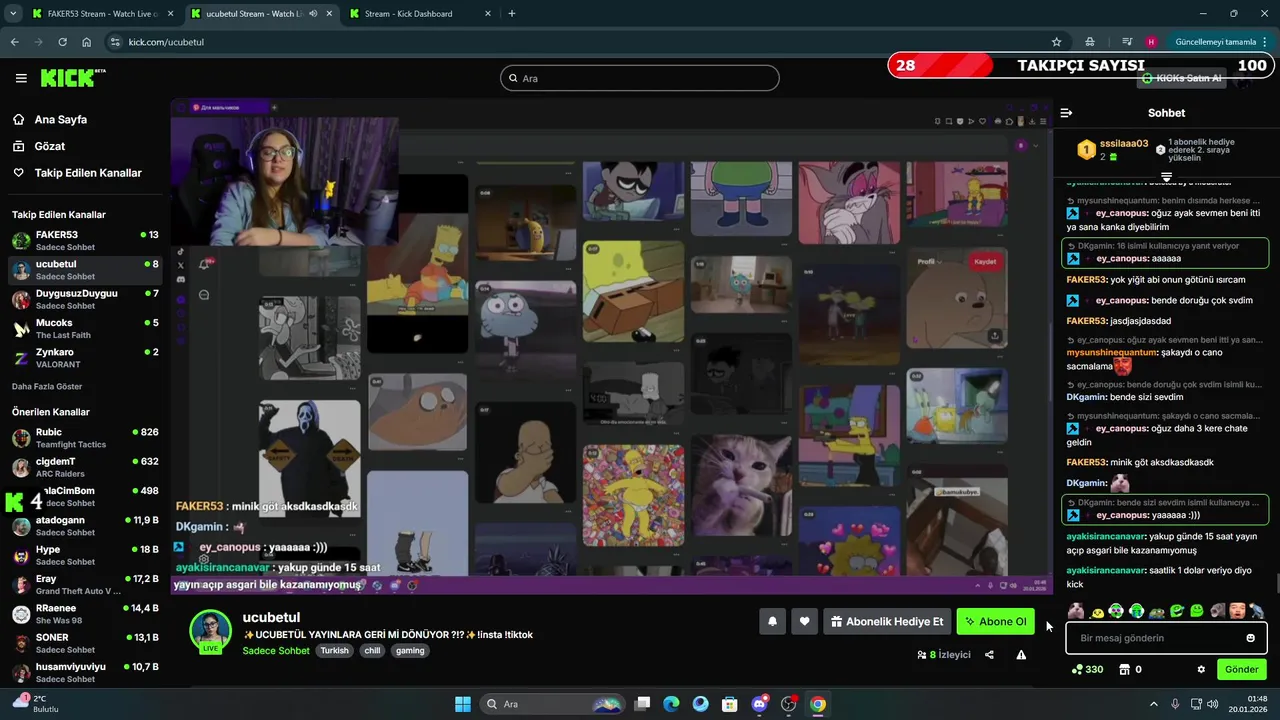Click the KICK logo
The height and width of the screenshot is (720, 1280).
[73, 78]
